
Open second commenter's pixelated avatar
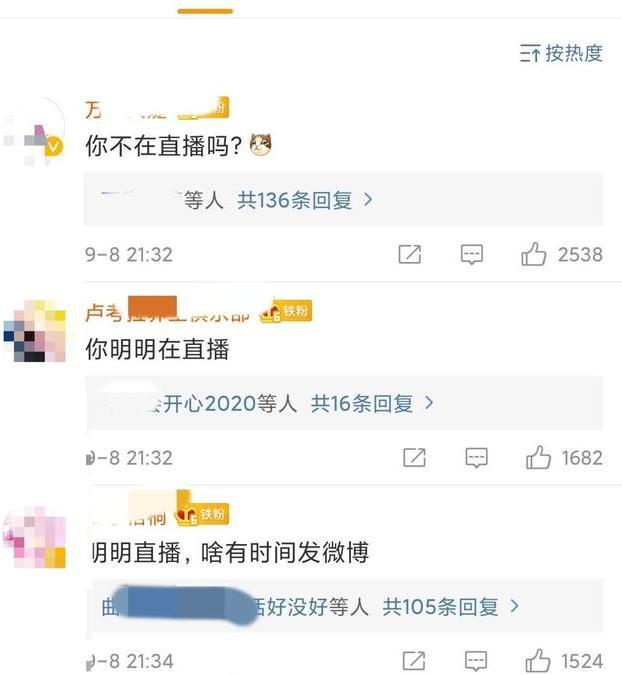(x=34, y=331)
